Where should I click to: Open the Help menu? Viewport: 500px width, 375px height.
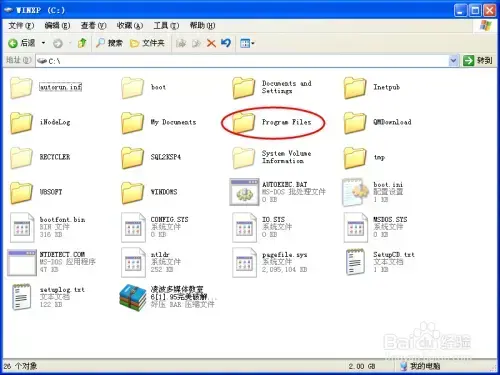[x=202, y=25]
